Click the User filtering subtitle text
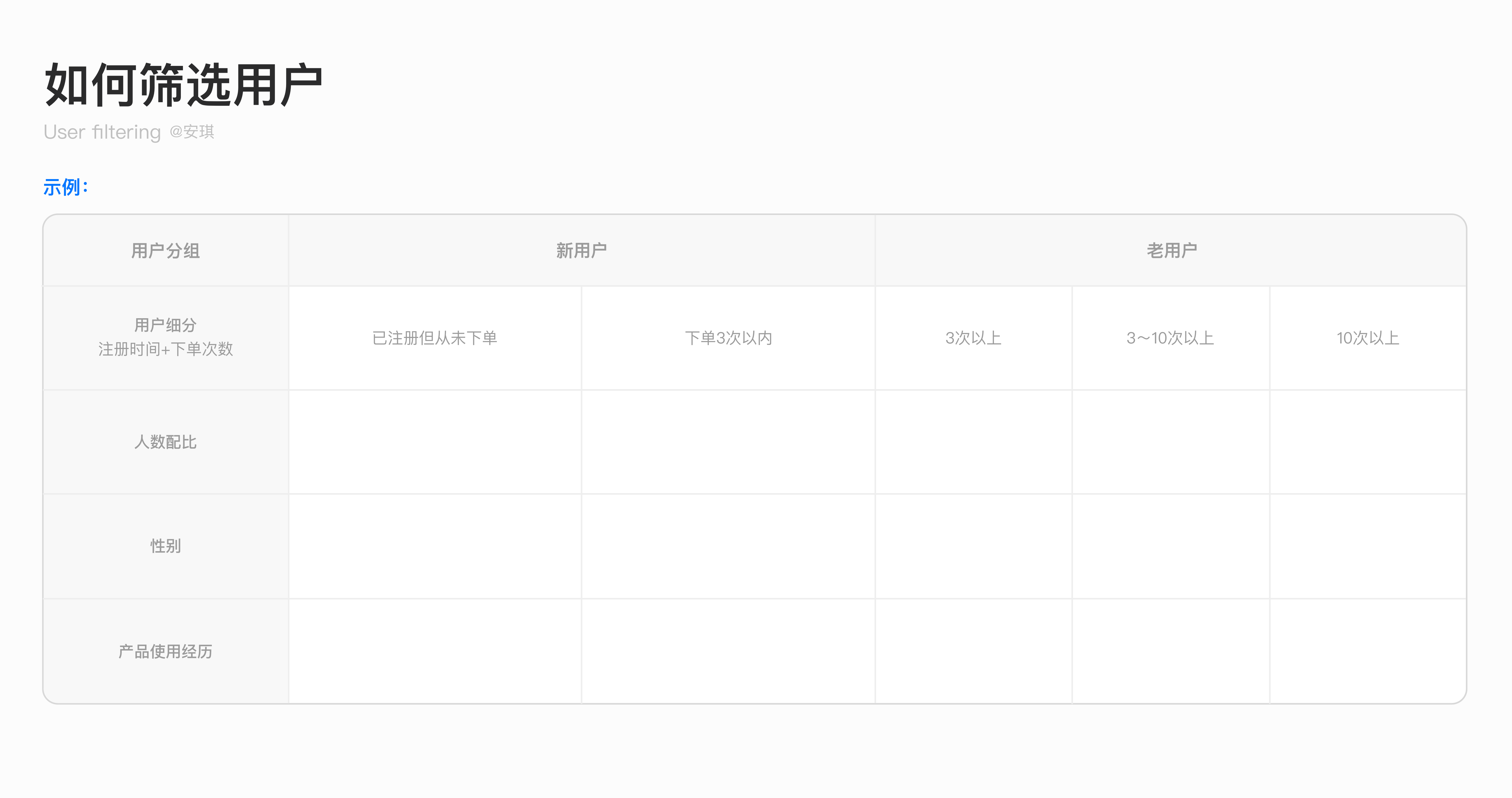Viewport: 1512px width, 798px height. 102,132
